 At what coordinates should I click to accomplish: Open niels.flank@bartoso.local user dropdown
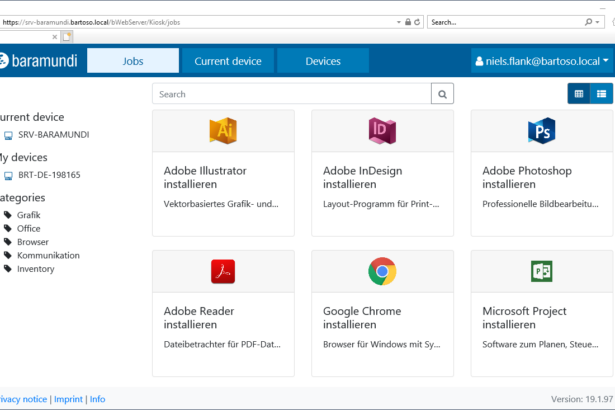tap(542, 61)
